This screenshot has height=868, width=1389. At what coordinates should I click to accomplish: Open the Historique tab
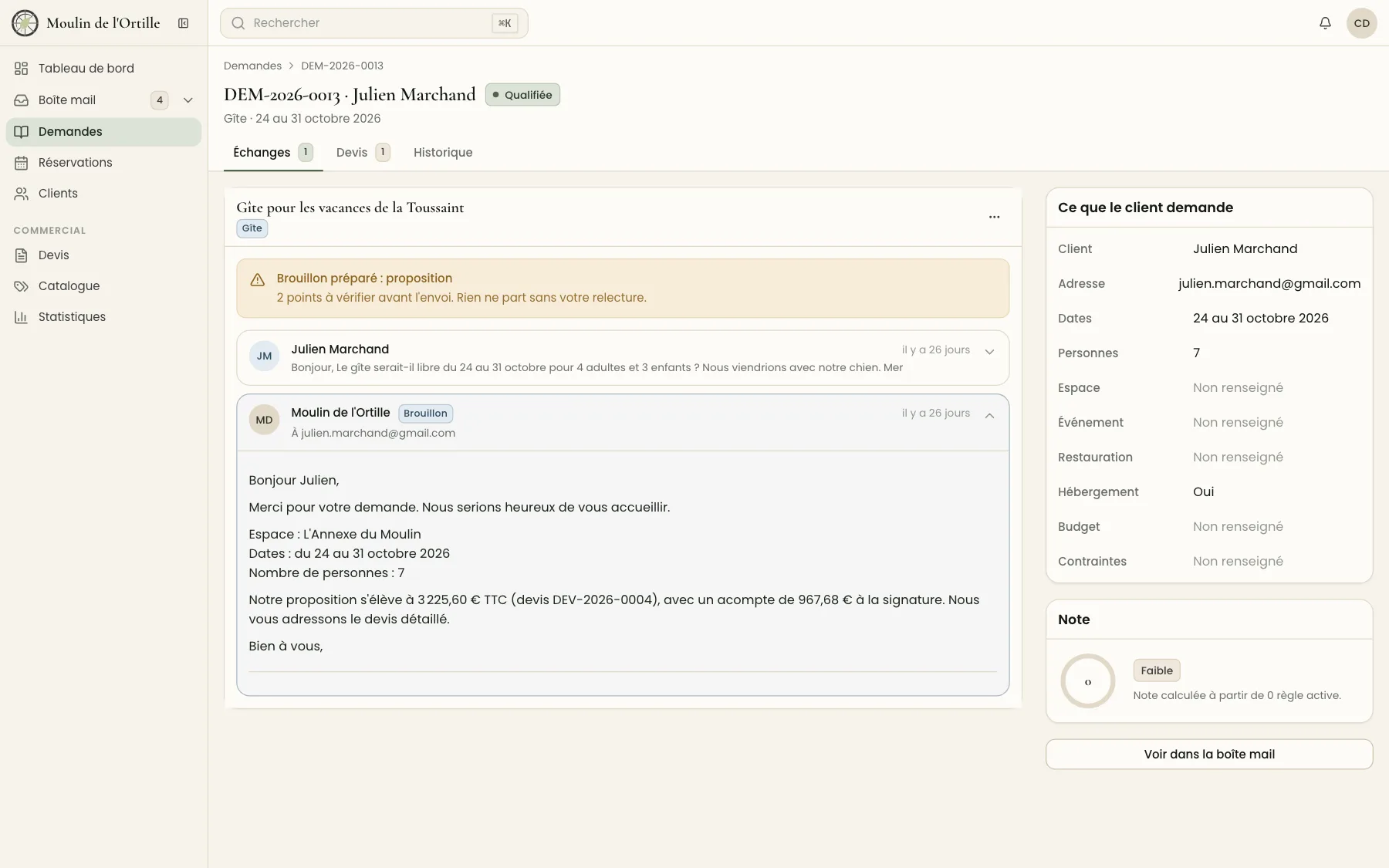coord(443,153)
